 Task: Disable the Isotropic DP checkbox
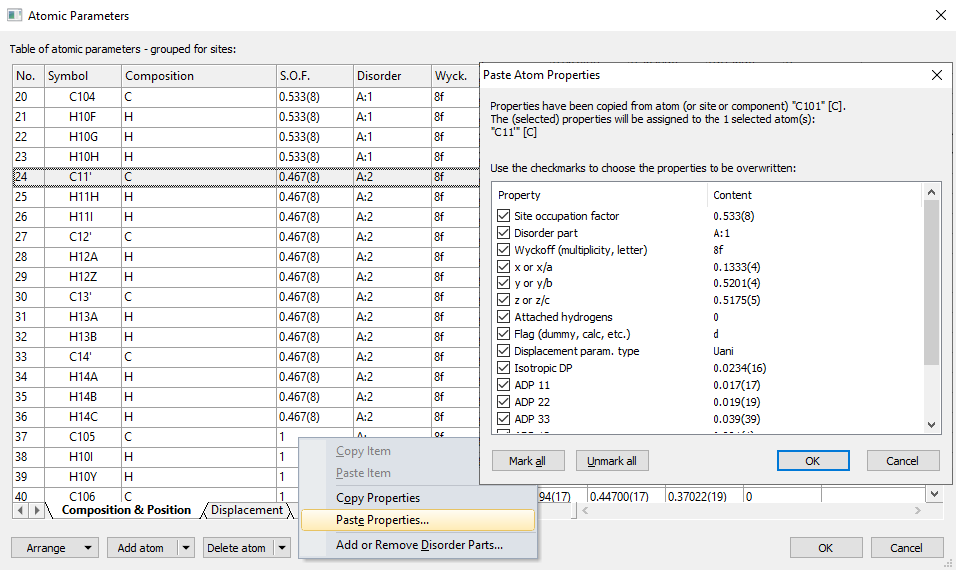pos(503,368)
